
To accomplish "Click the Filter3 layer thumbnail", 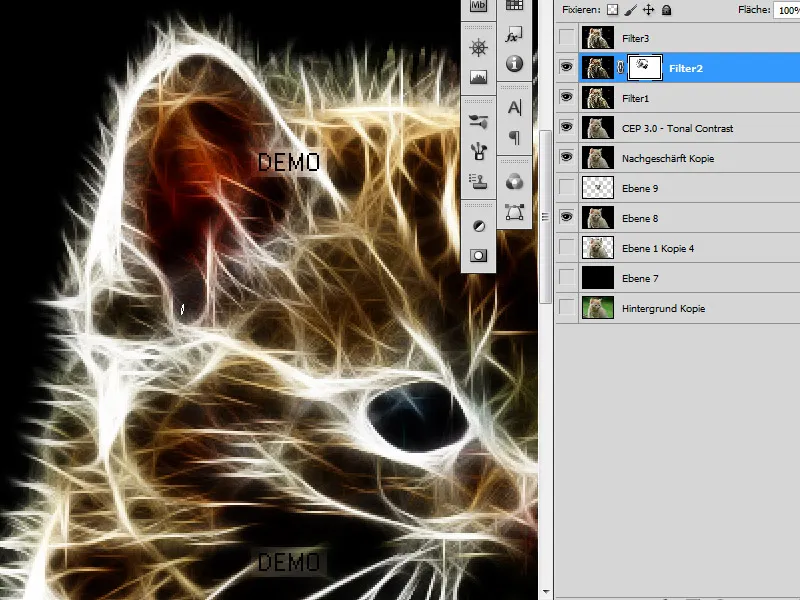I will 597,38.
